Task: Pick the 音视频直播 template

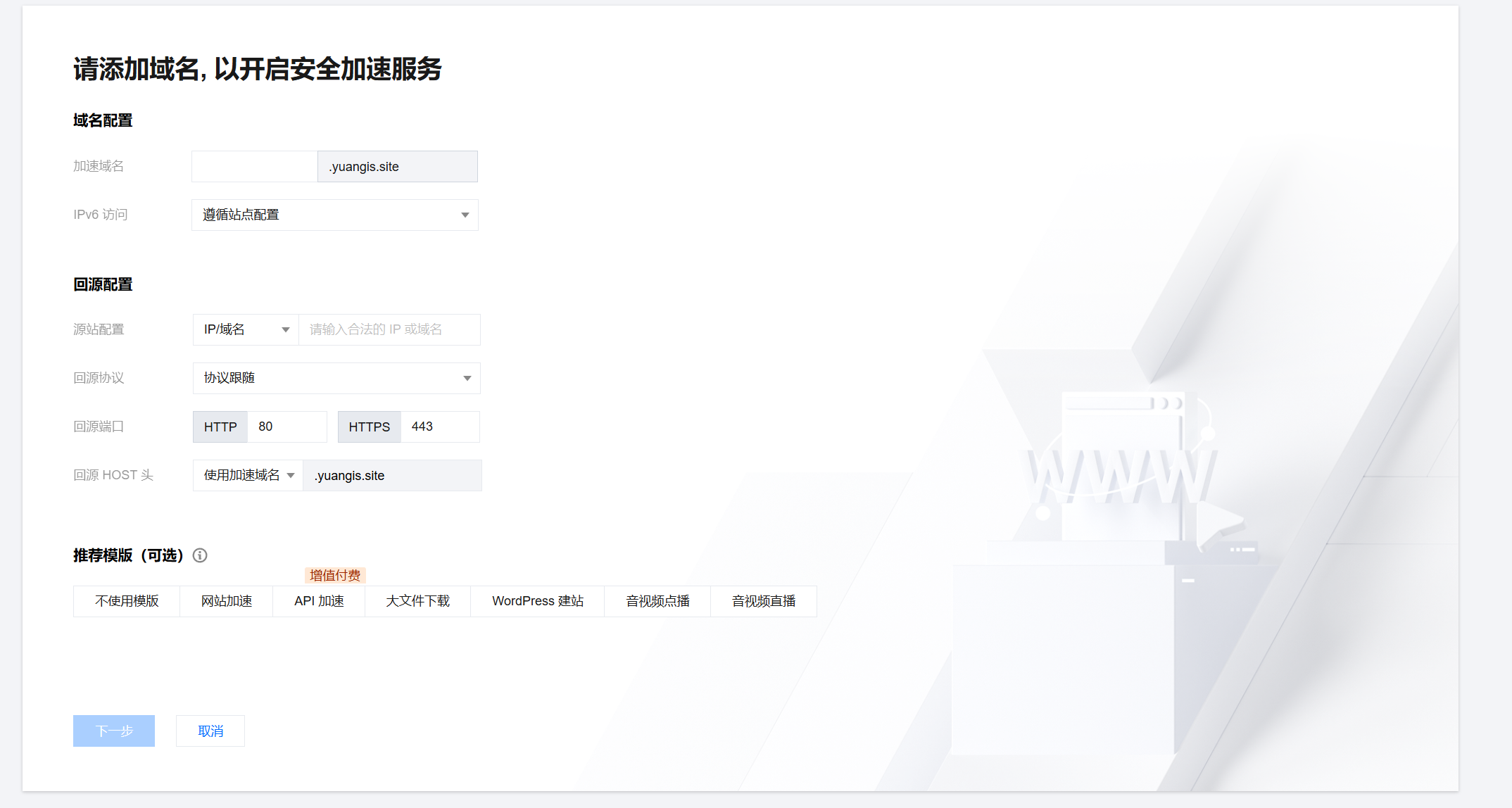Action: tap(763, 601)
